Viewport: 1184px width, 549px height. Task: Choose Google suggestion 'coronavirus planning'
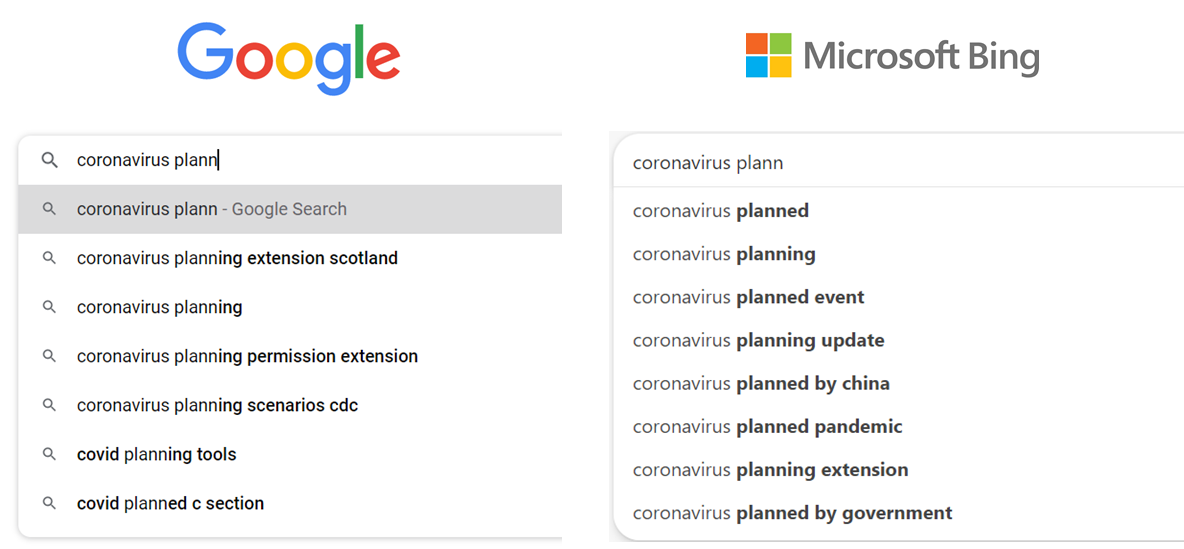pos(160,307)
